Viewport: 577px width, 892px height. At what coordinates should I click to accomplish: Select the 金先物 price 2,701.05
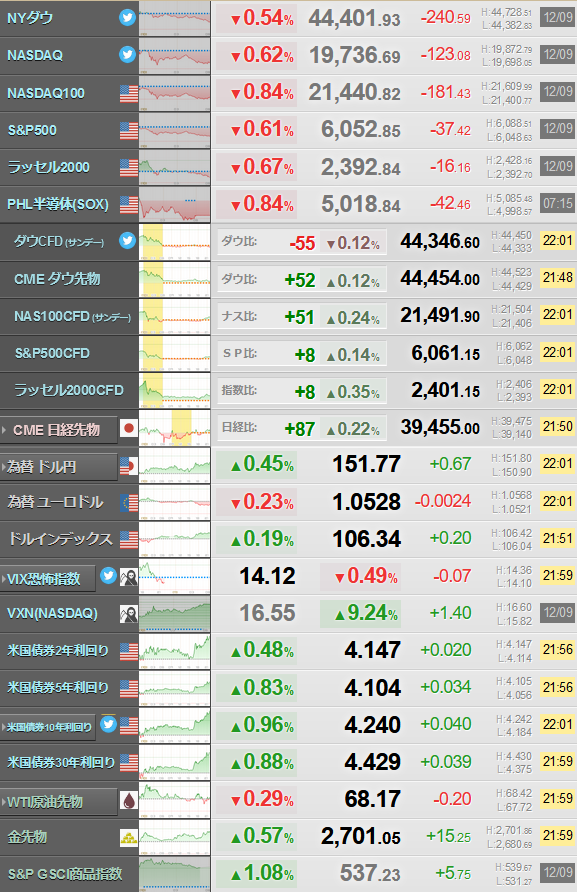361,836
